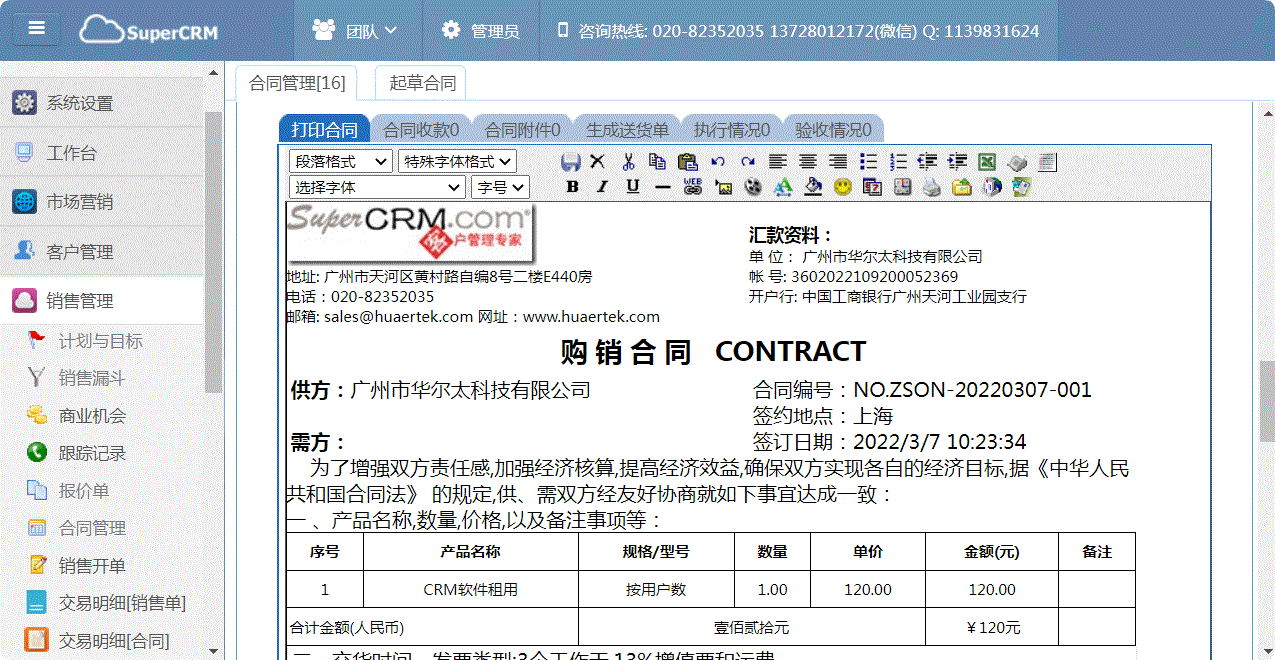The height and width of the screenshot is (660, 1275).
Task: Align text right
Action: (838, 161)
